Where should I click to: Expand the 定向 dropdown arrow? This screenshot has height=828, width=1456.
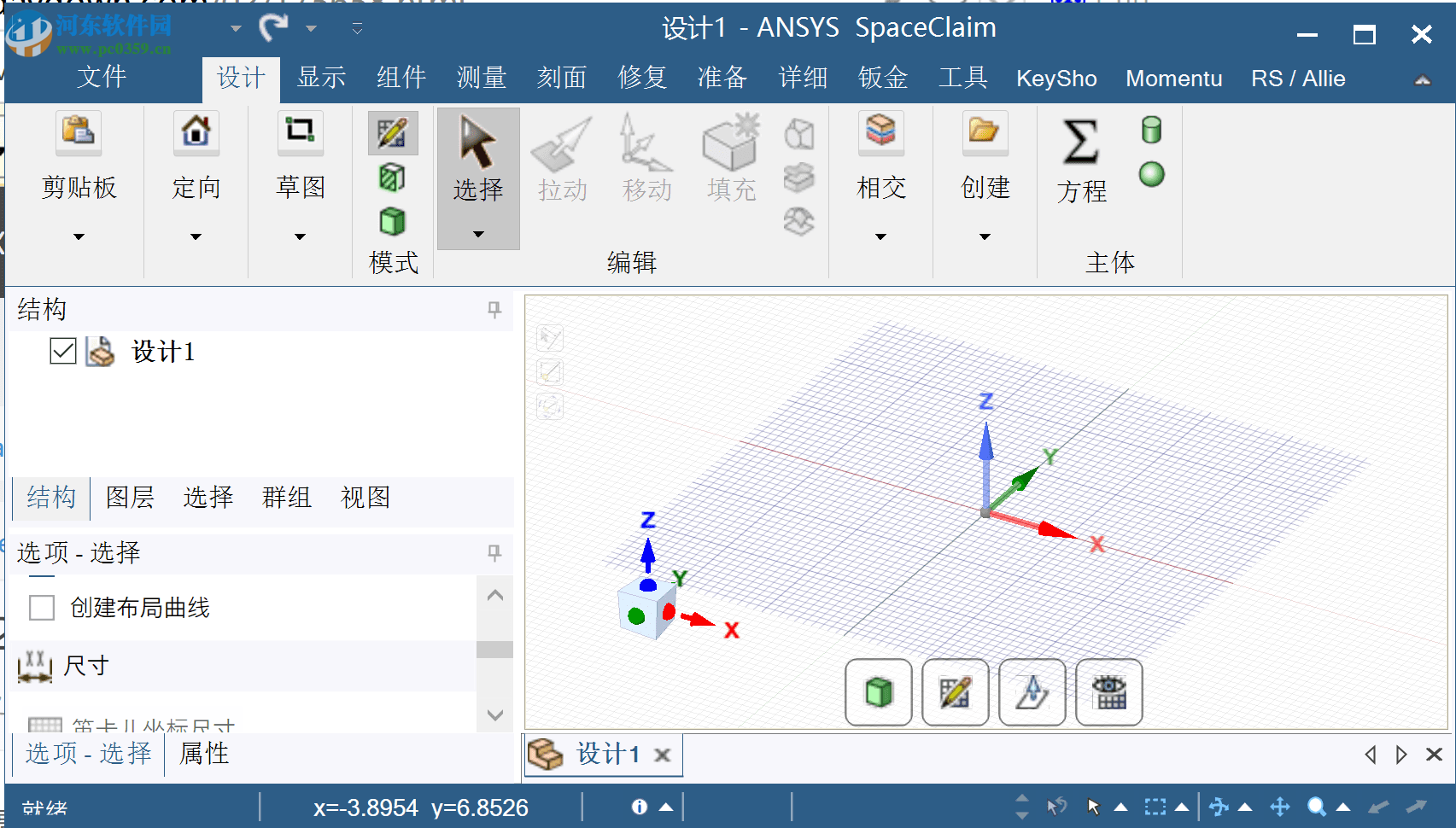pos(196,236)
